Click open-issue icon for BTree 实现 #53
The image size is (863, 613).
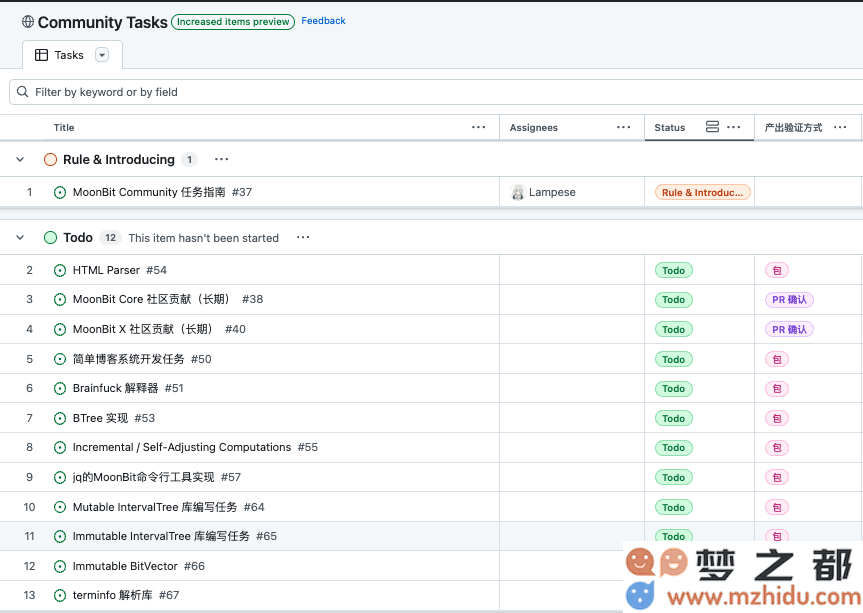60,418
